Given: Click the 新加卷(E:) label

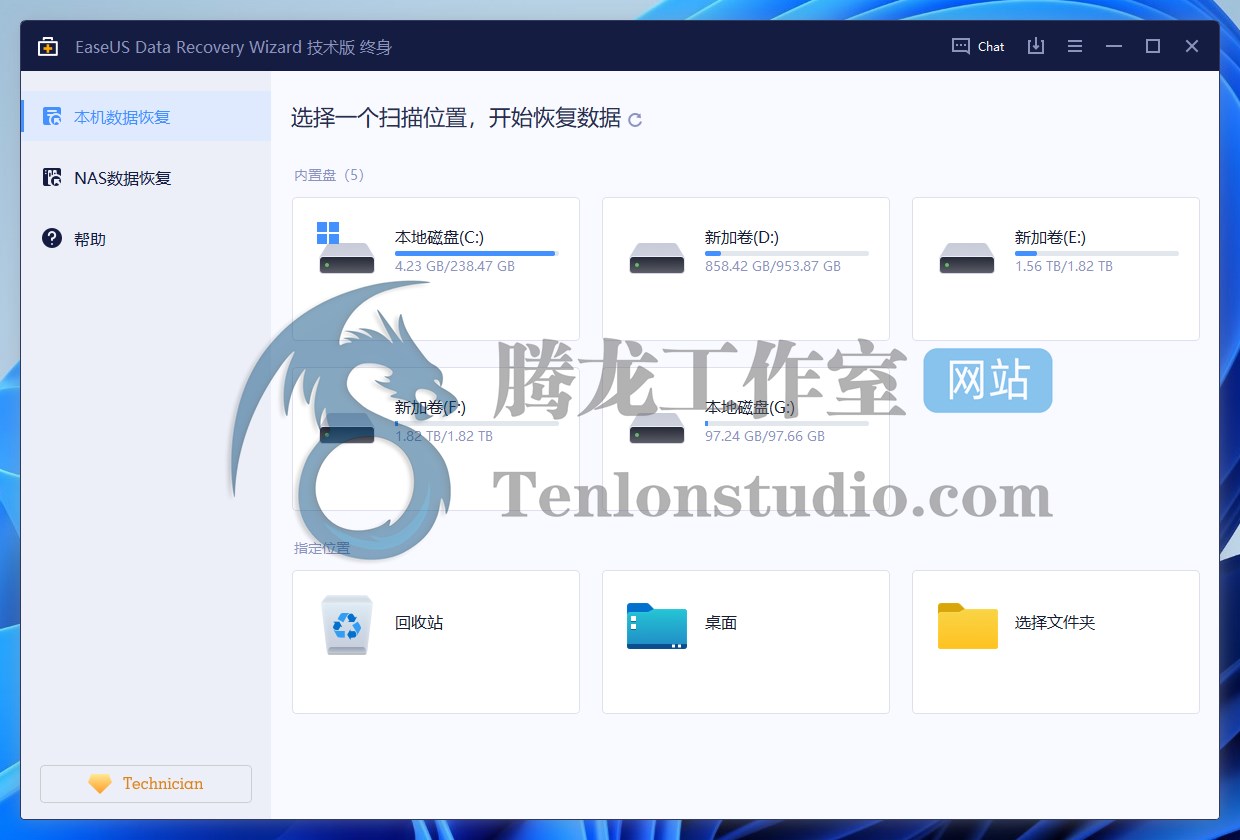Looking at the screenshot, I should (1050, 237).
